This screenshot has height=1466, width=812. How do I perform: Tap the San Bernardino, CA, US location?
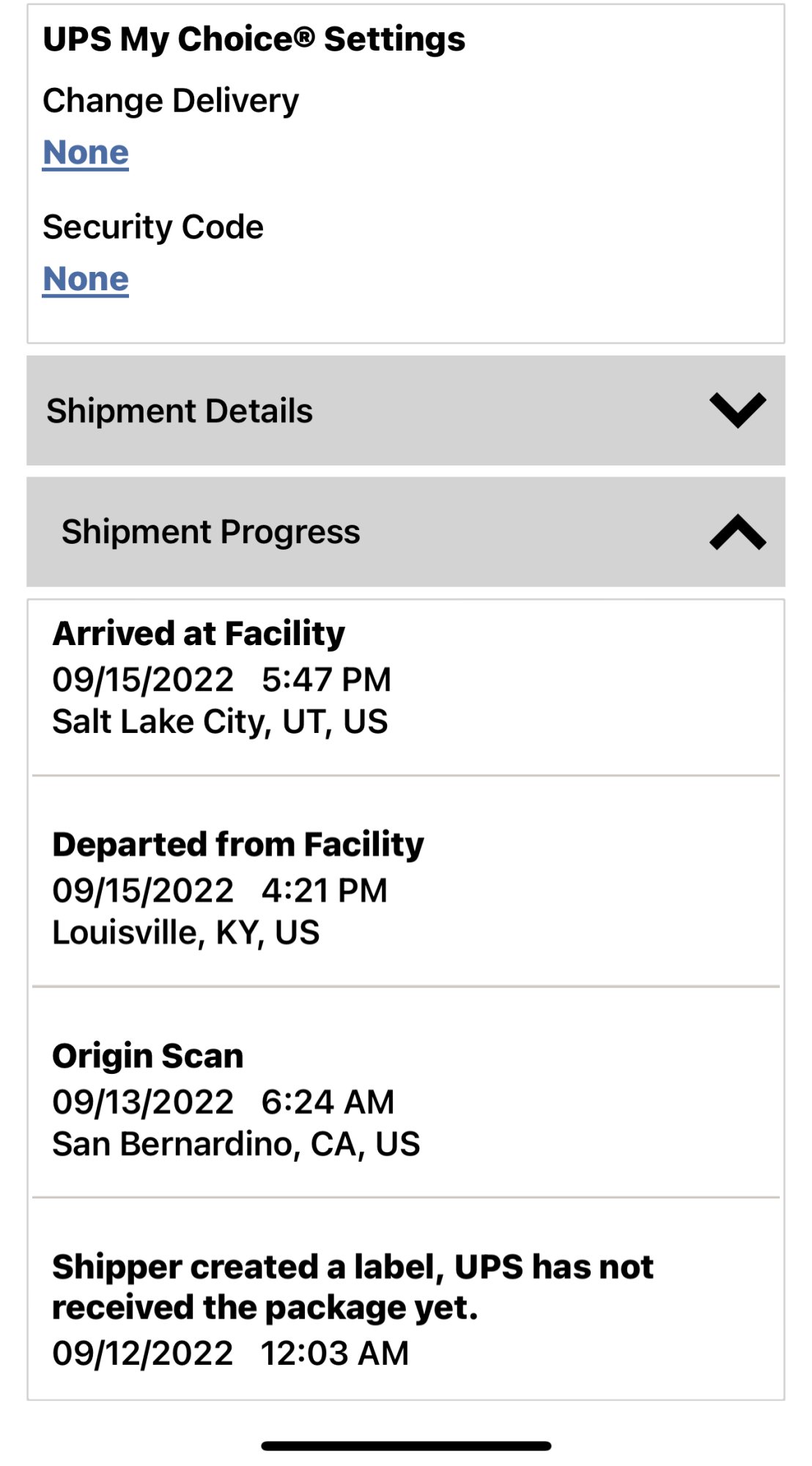[236, 1144]
